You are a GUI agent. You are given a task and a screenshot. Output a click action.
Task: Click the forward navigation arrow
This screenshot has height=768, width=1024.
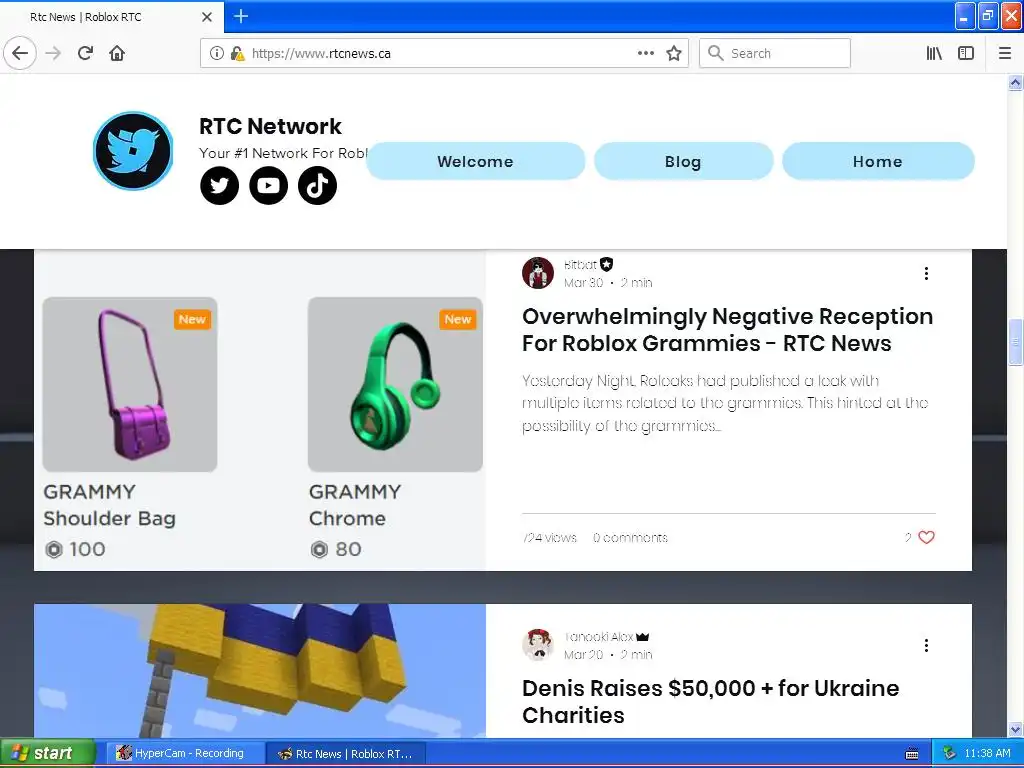pos(53,53)
